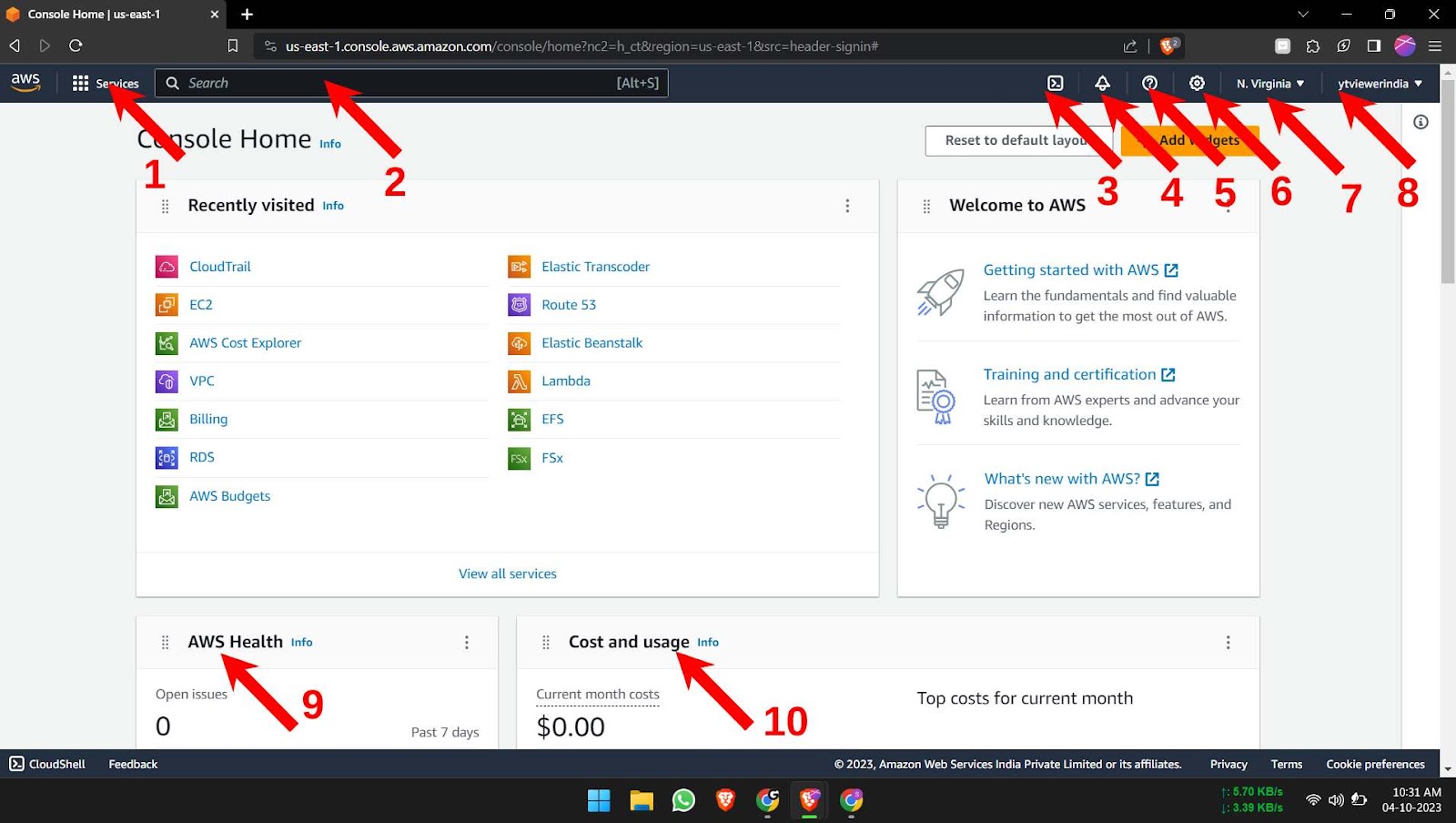Viewport: 1456px width, 823px height.
Task: Open the Services grid menu
Action: (x=106, y=83)
